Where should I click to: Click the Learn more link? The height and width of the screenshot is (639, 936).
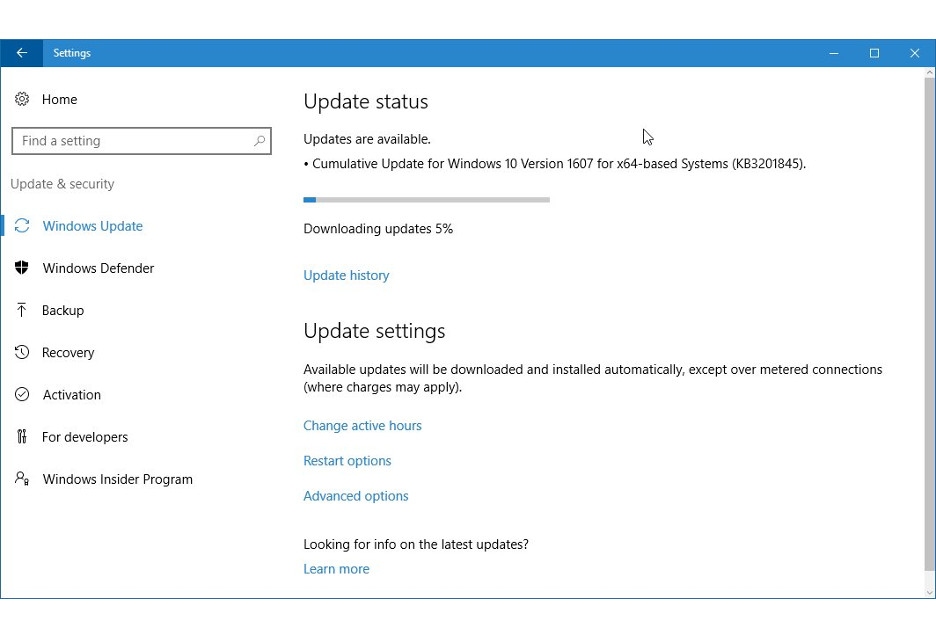336,569
